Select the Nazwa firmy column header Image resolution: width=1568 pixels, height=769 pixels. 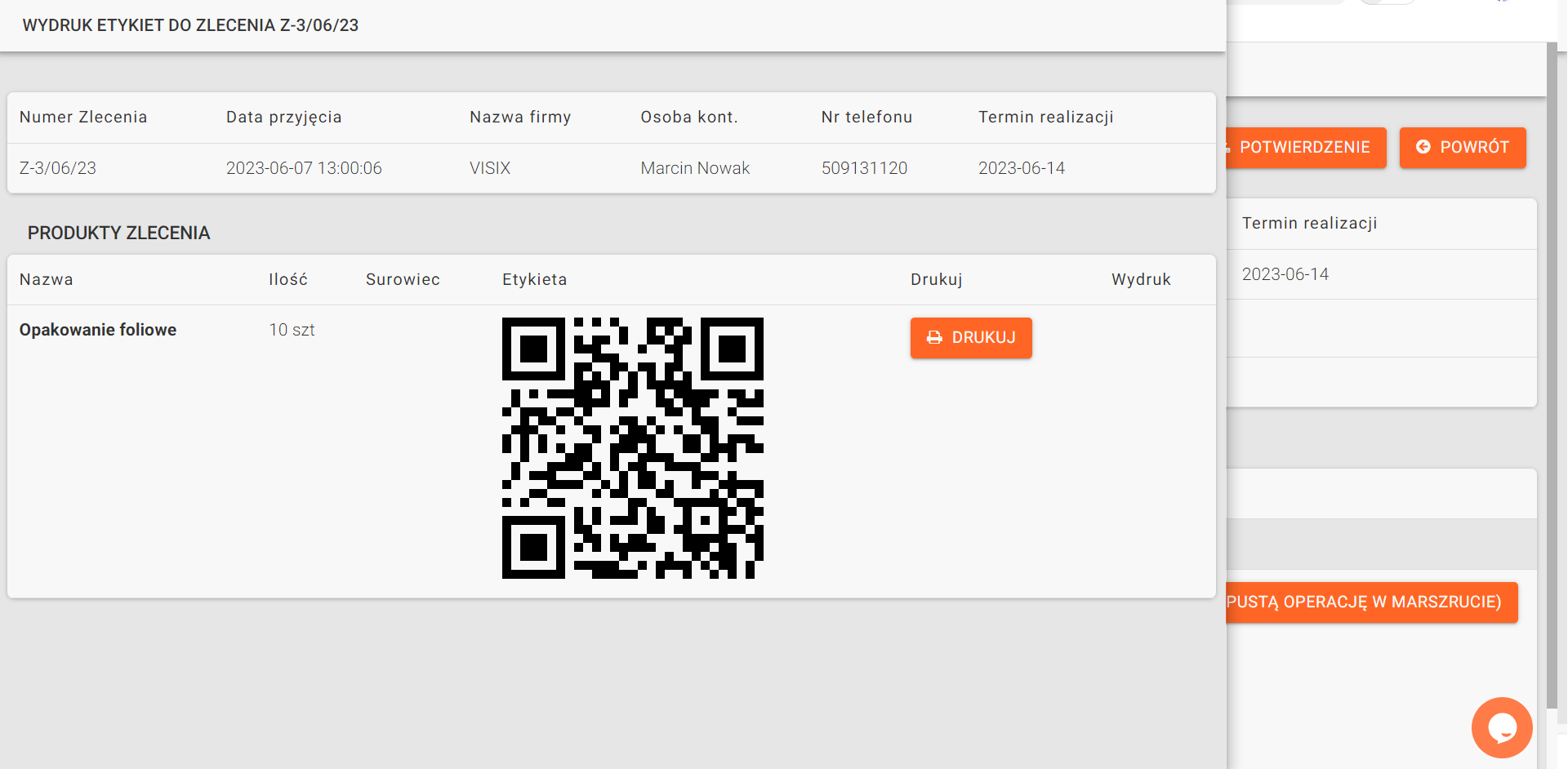(x=520, y=118)
